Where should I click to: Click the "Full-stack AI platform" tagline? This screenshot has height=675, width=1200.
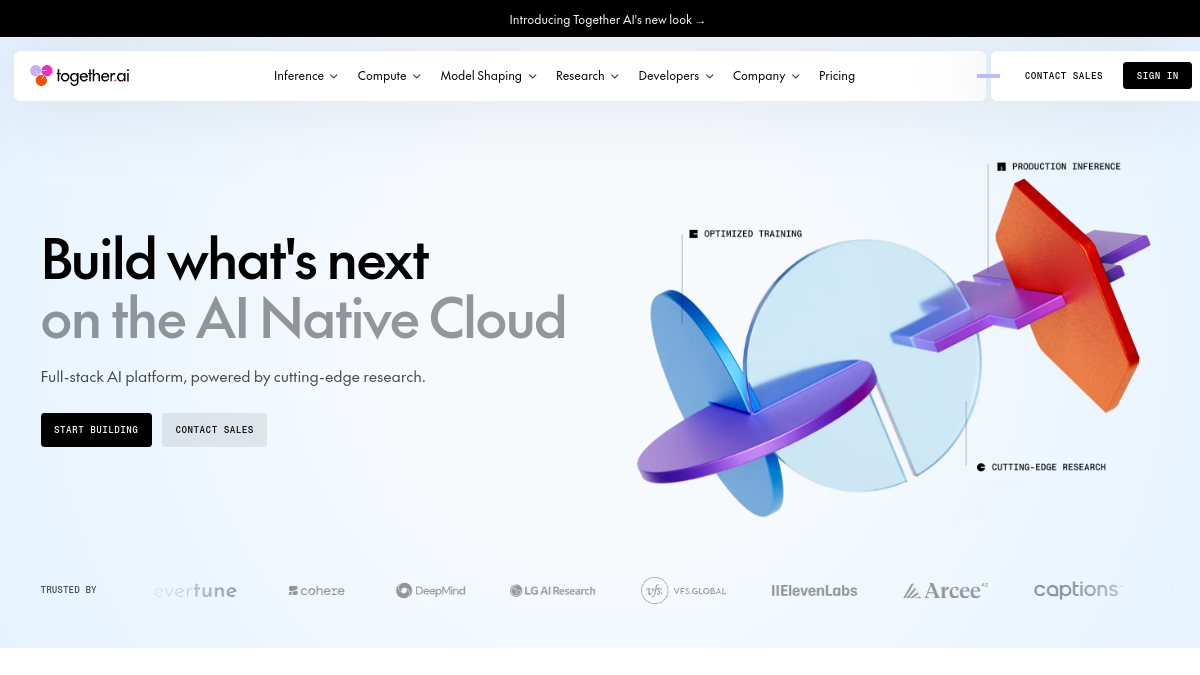pyautogui.click(x=233, y=377)
